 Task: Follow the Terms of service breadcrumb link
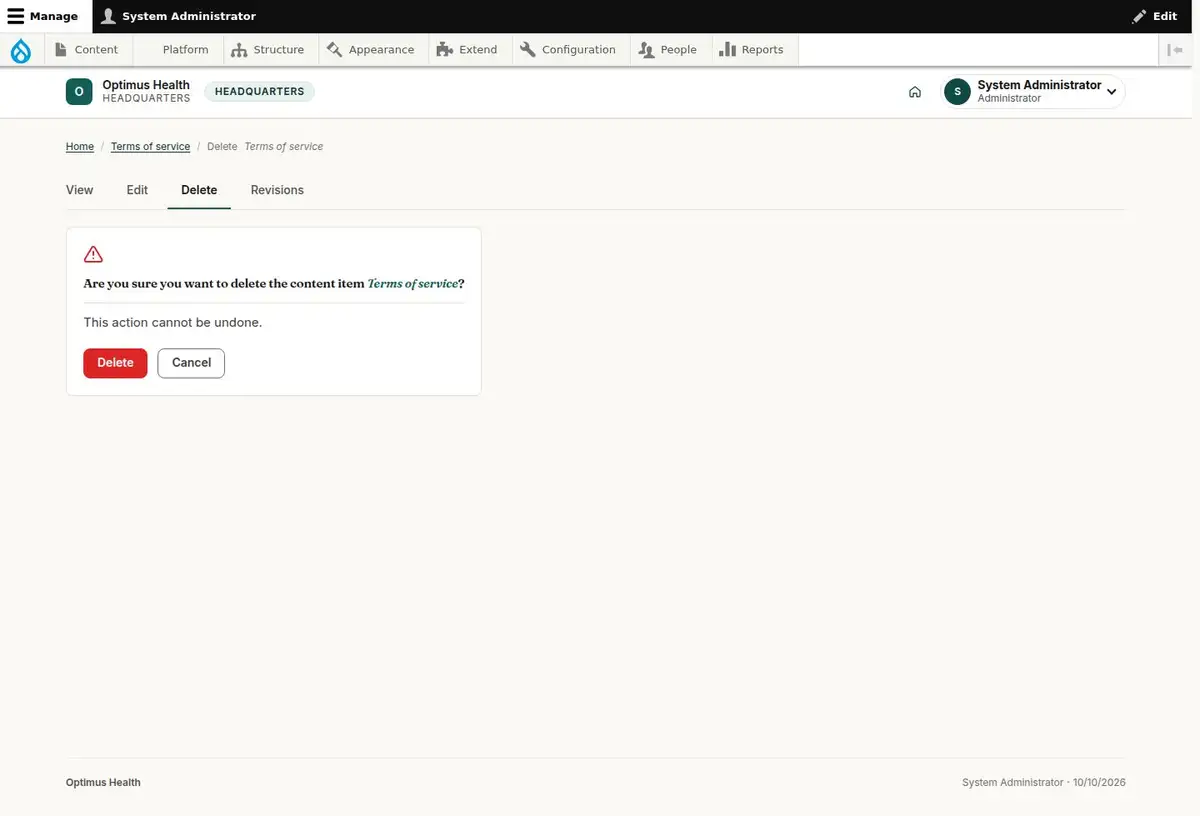(x=150, y=146)
